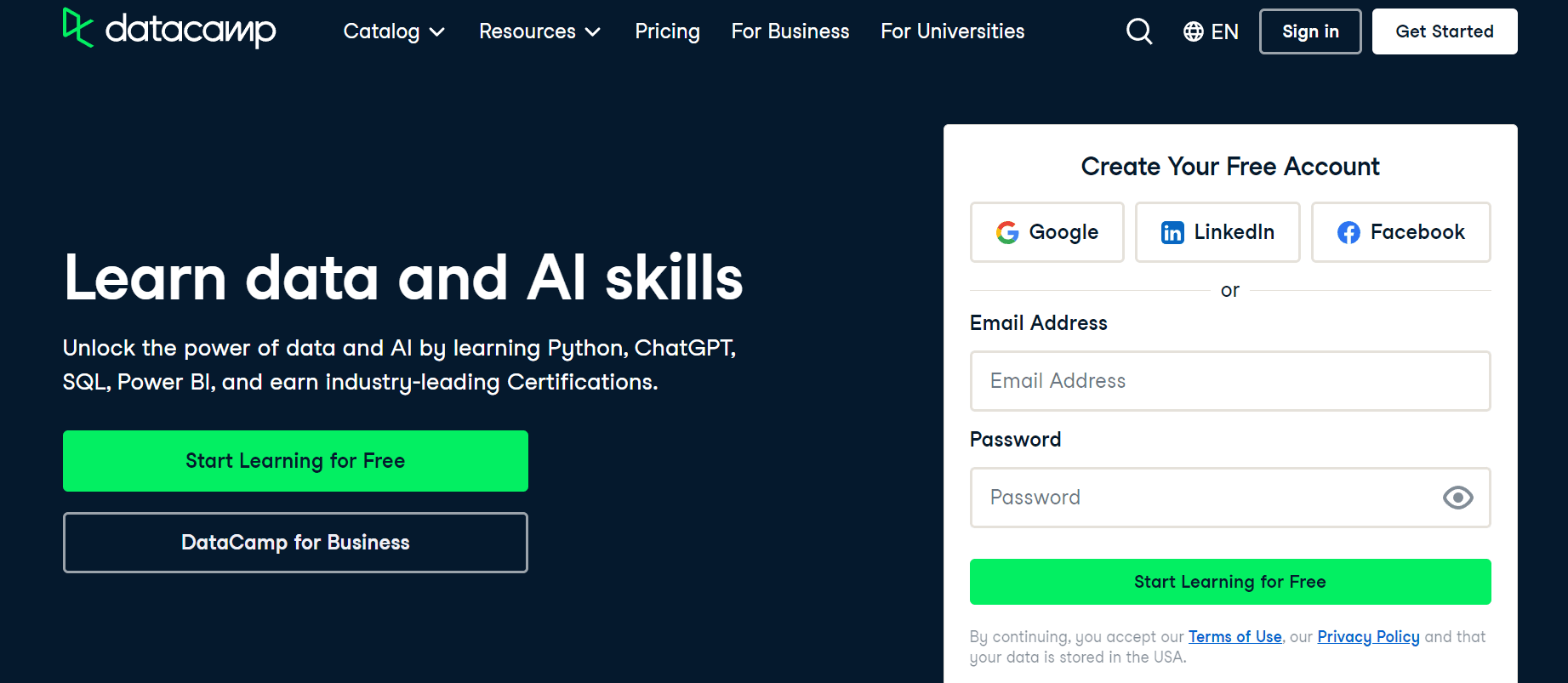
Task: Click the LinkedIn logo icon
Action: click(x=1172, y=232)
